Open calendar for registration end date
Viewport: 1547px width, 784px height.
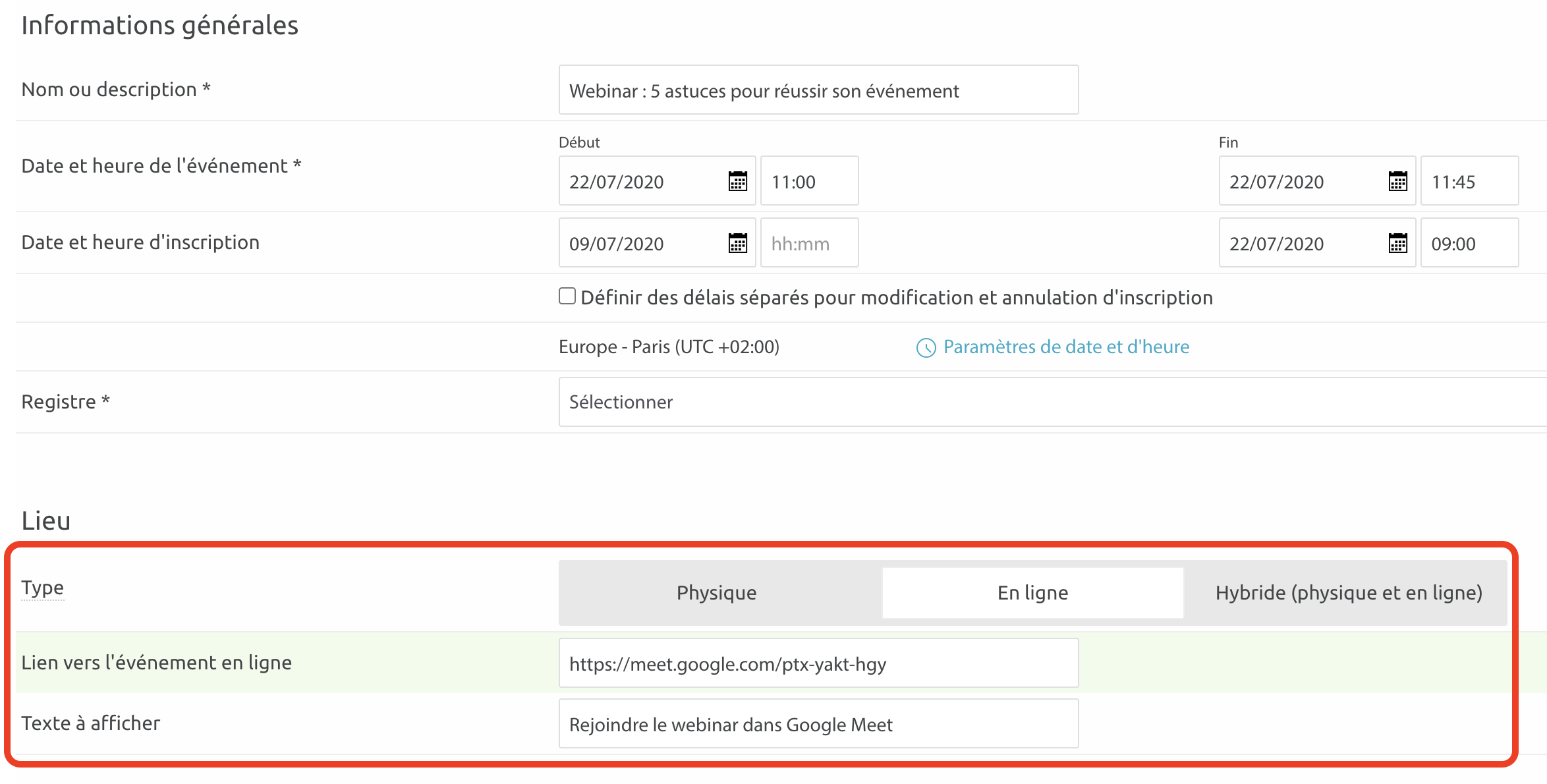[1397, 243]
